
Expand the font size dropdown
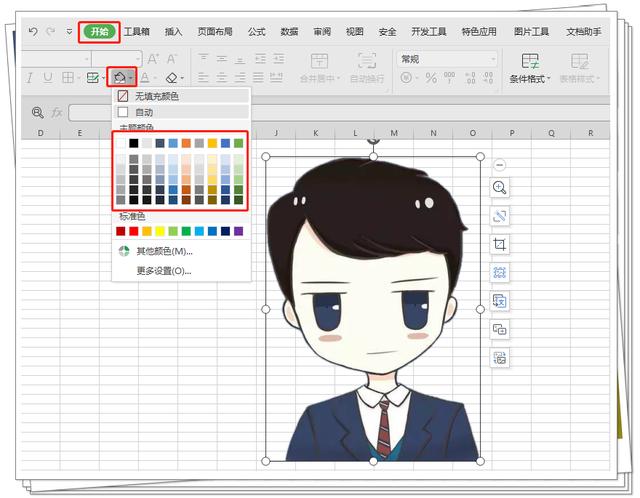click(138, 59)
